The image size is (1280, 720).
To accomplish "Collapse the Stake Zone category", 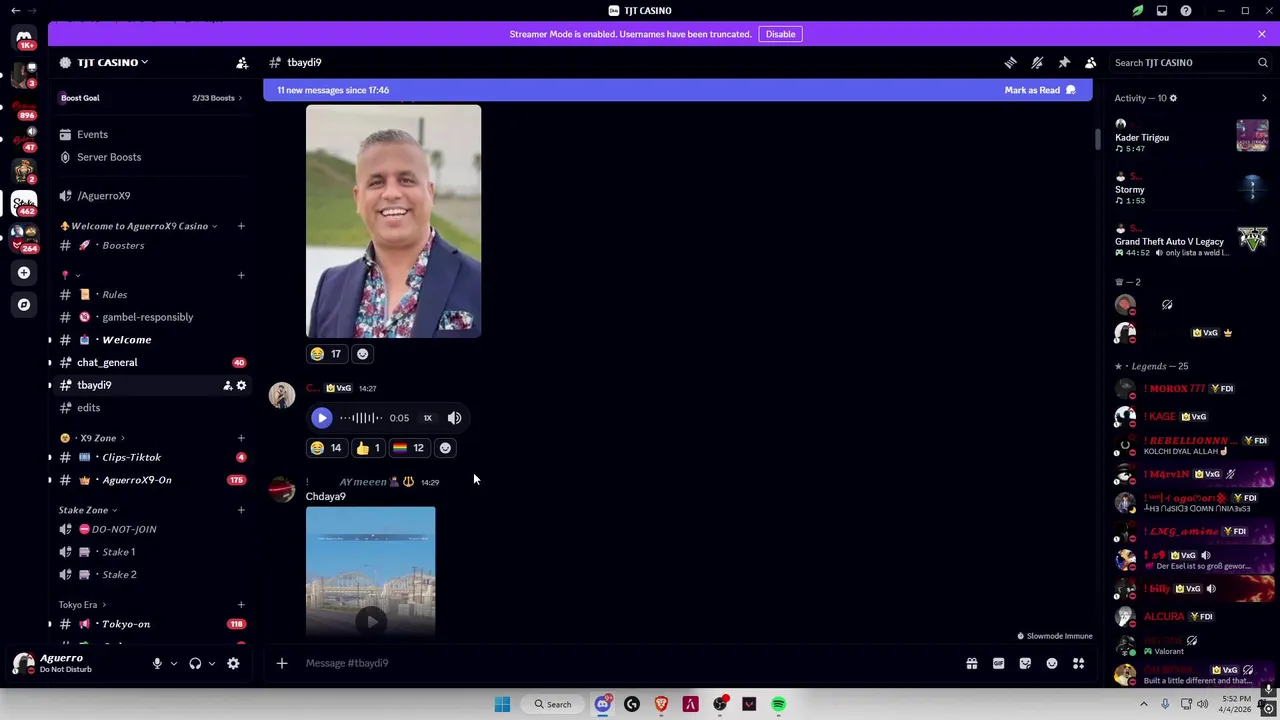I will (88, 510).
